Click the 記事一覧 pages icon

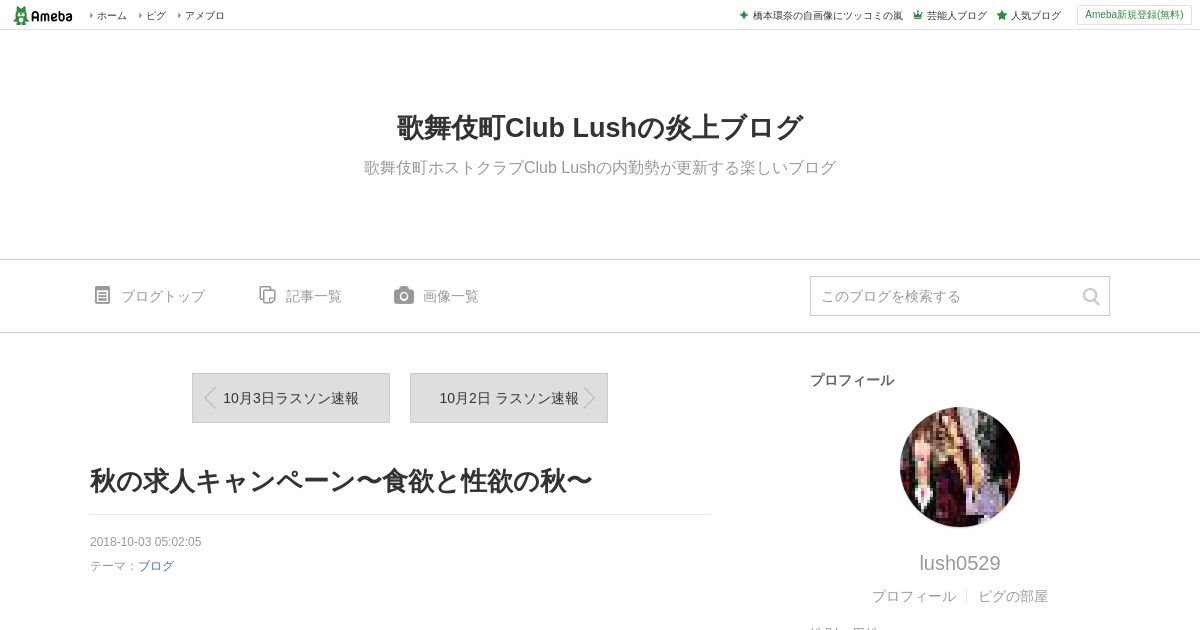(x=267, y=295)
